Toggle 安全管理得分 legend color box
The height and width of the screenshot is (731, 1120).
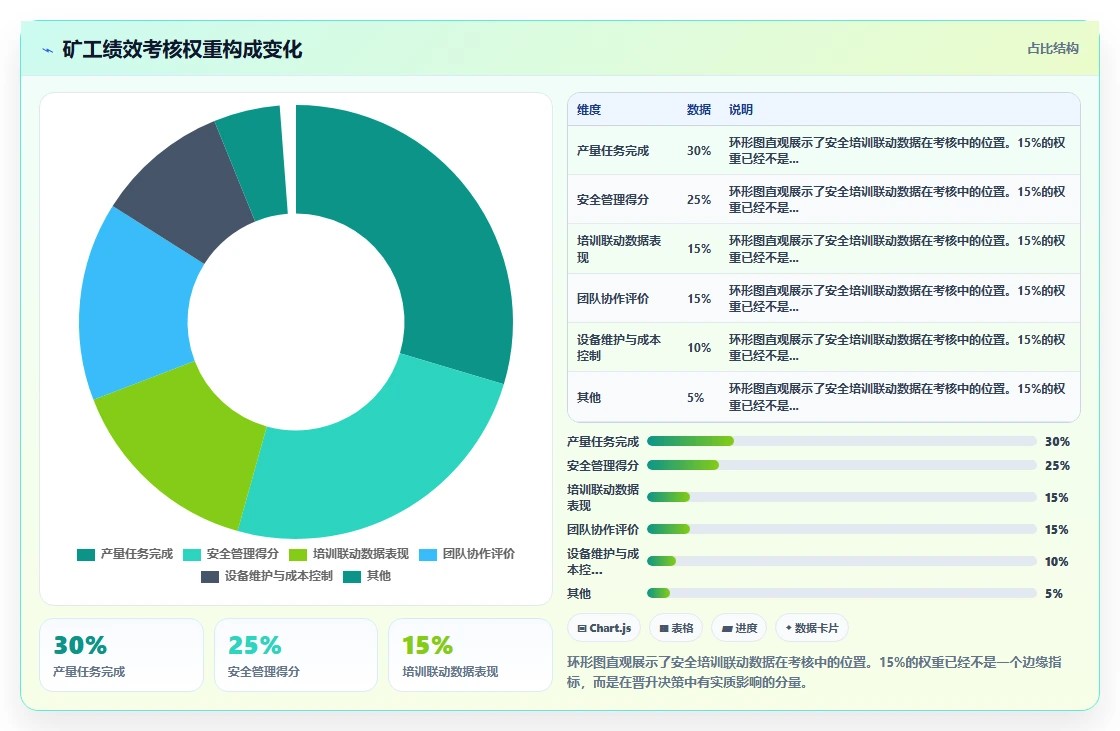coord(192,555)
